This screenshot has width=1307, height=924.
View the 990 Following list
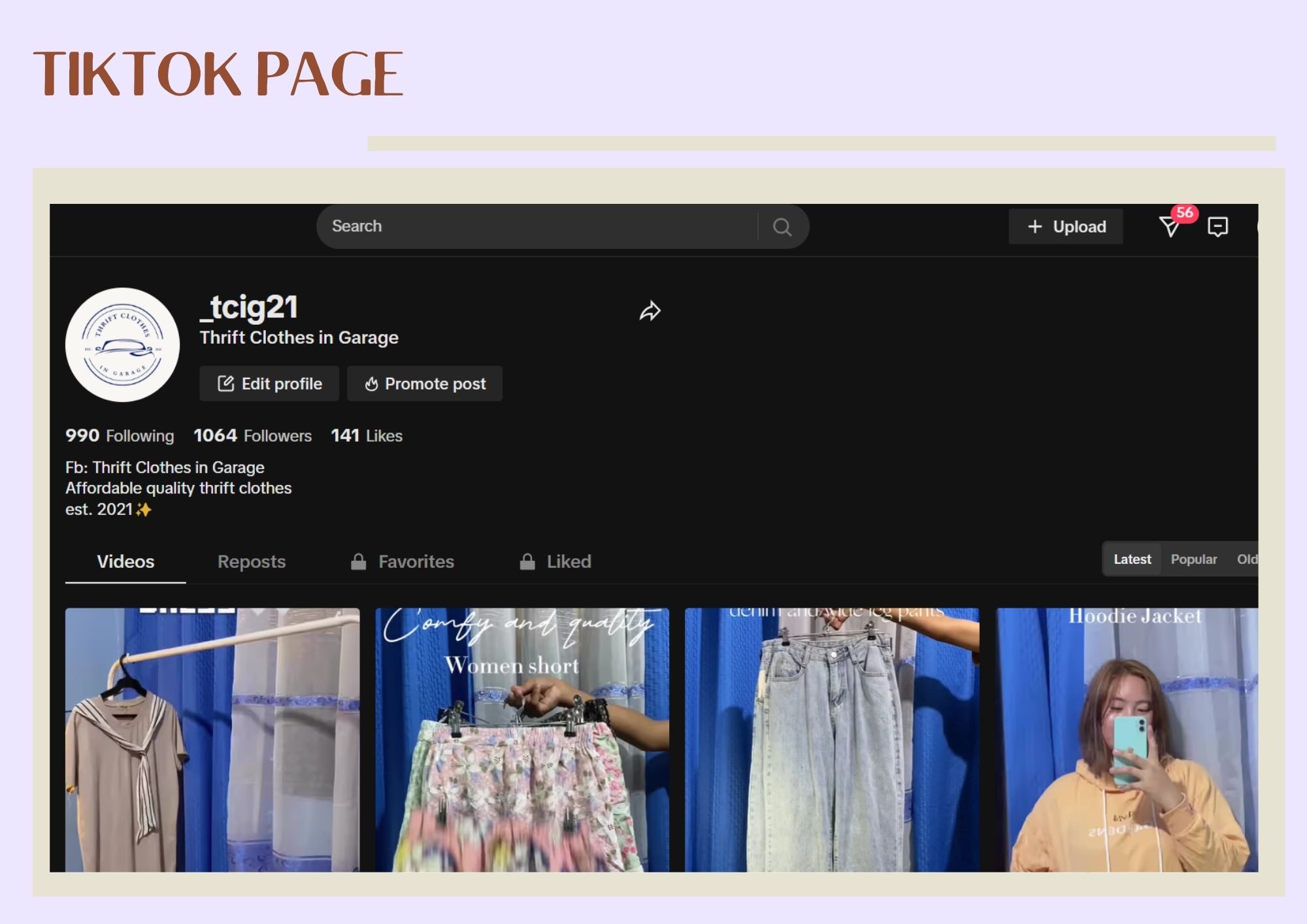(120, 436)
